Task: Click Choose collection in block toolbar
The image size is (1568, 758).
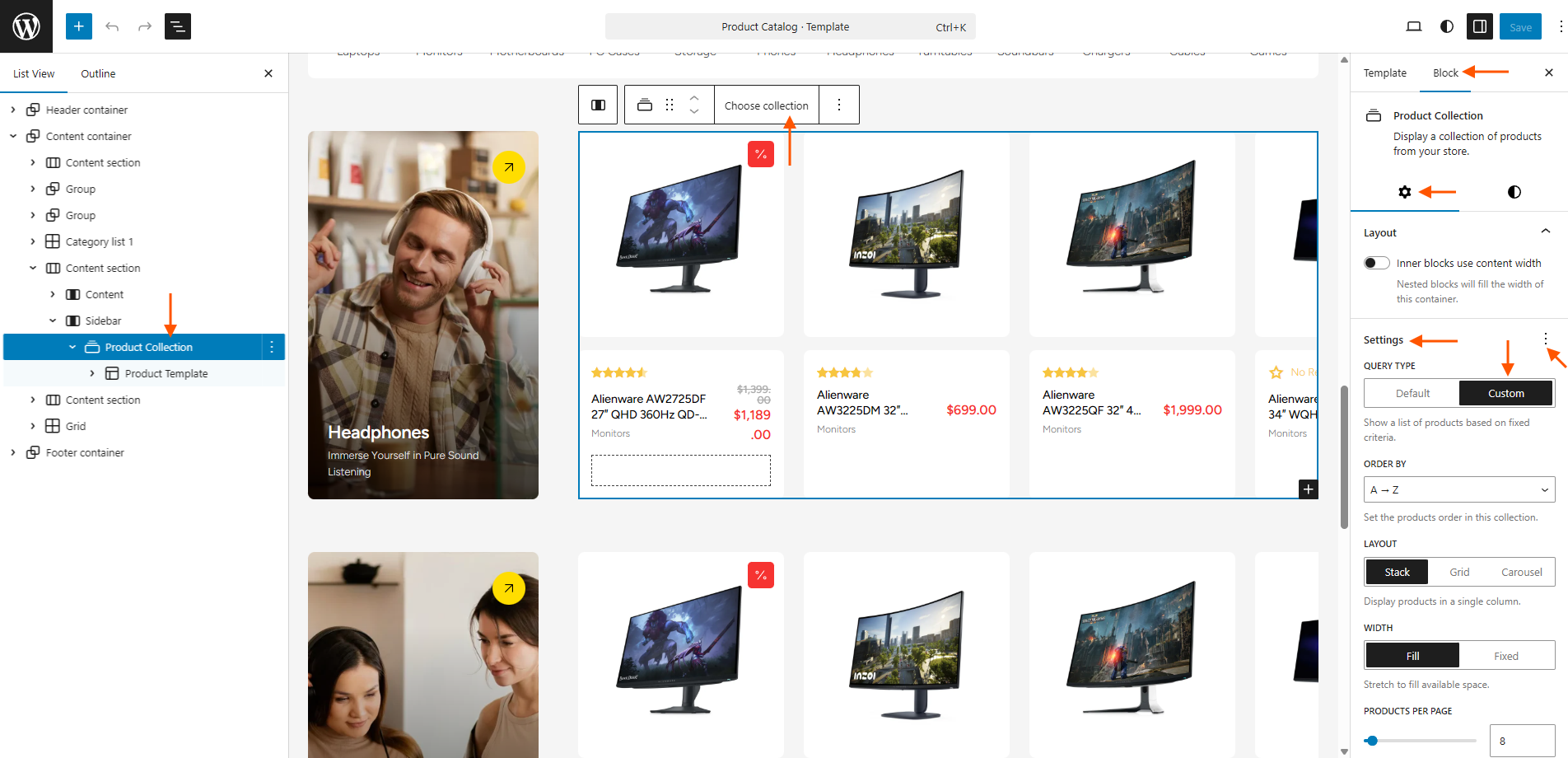Action: point(767,105)
